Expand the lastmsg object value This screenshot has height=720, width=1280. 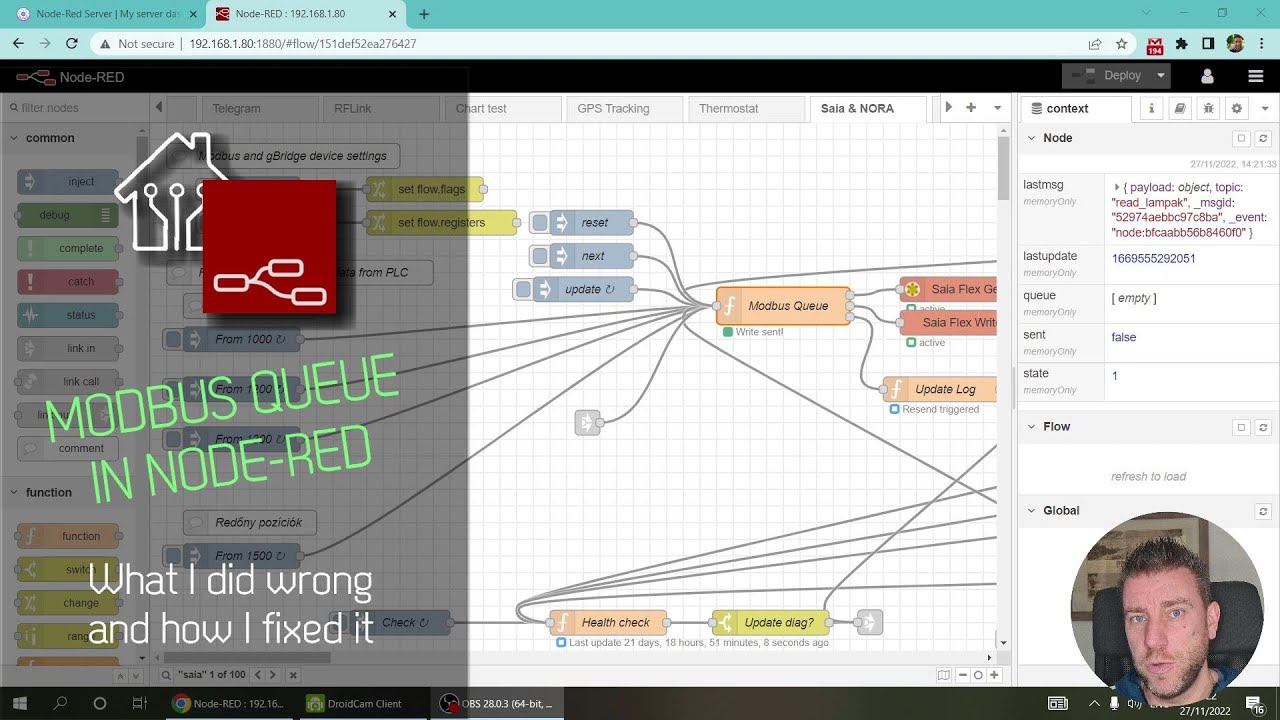[1116, 188]
